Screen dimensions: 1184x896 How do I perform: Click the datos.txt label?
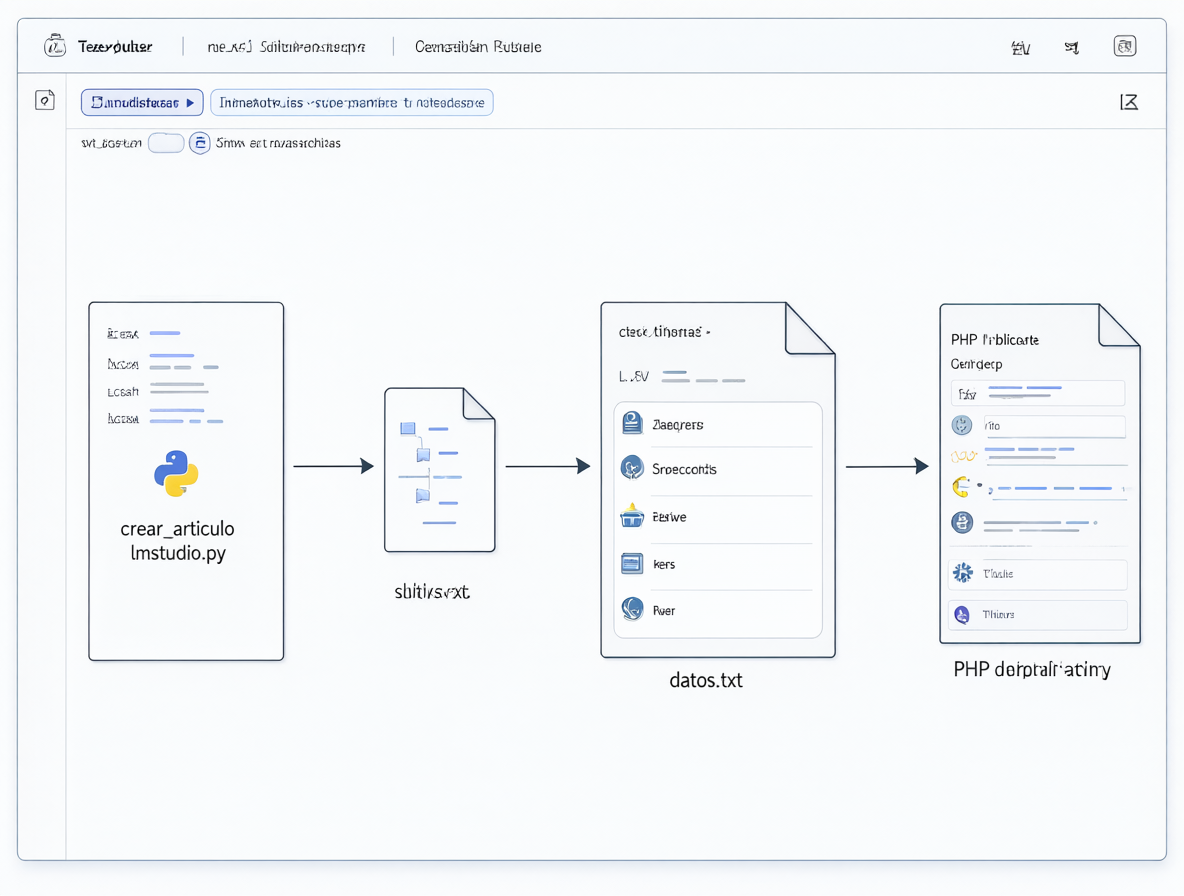coord(706,680)
